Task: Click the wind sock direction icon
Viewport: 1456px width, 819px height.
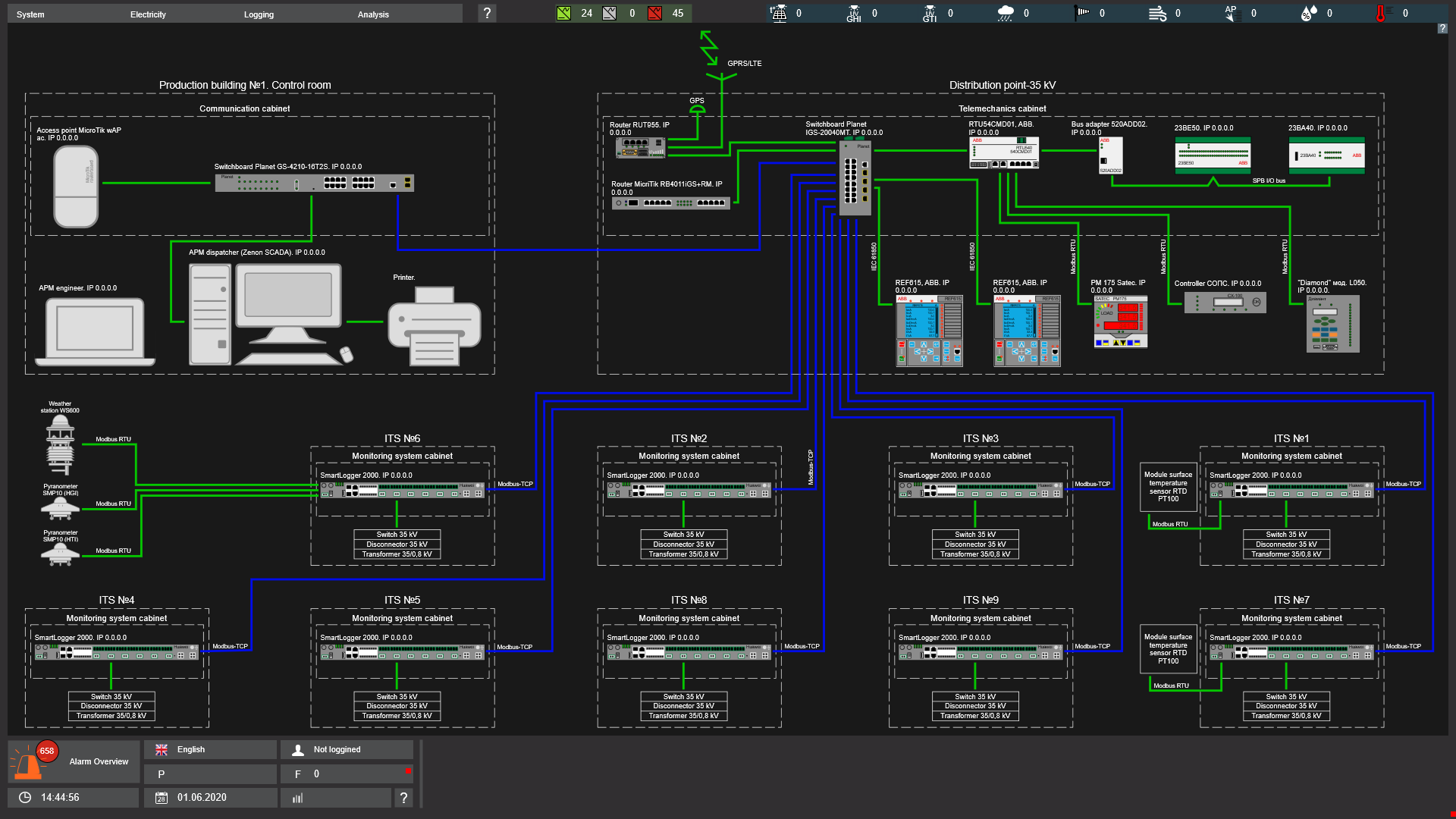Action: coord(1082,13)
